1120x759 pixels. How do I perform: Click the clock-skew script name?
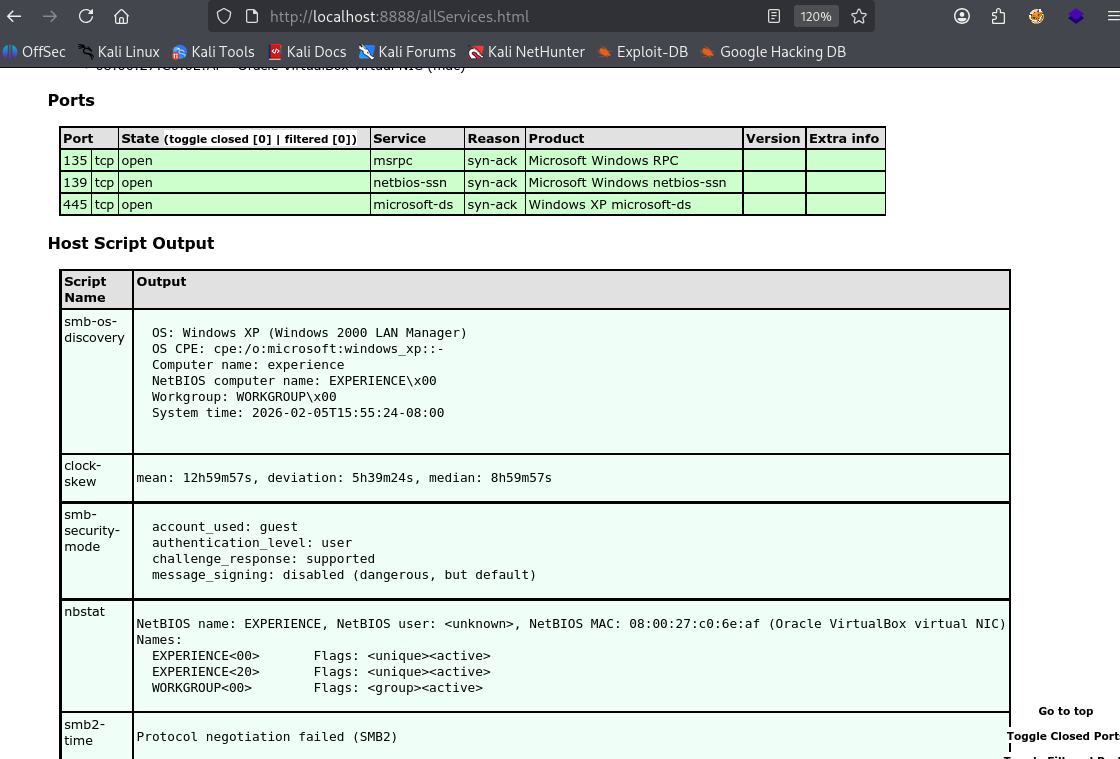coord(83,473)
